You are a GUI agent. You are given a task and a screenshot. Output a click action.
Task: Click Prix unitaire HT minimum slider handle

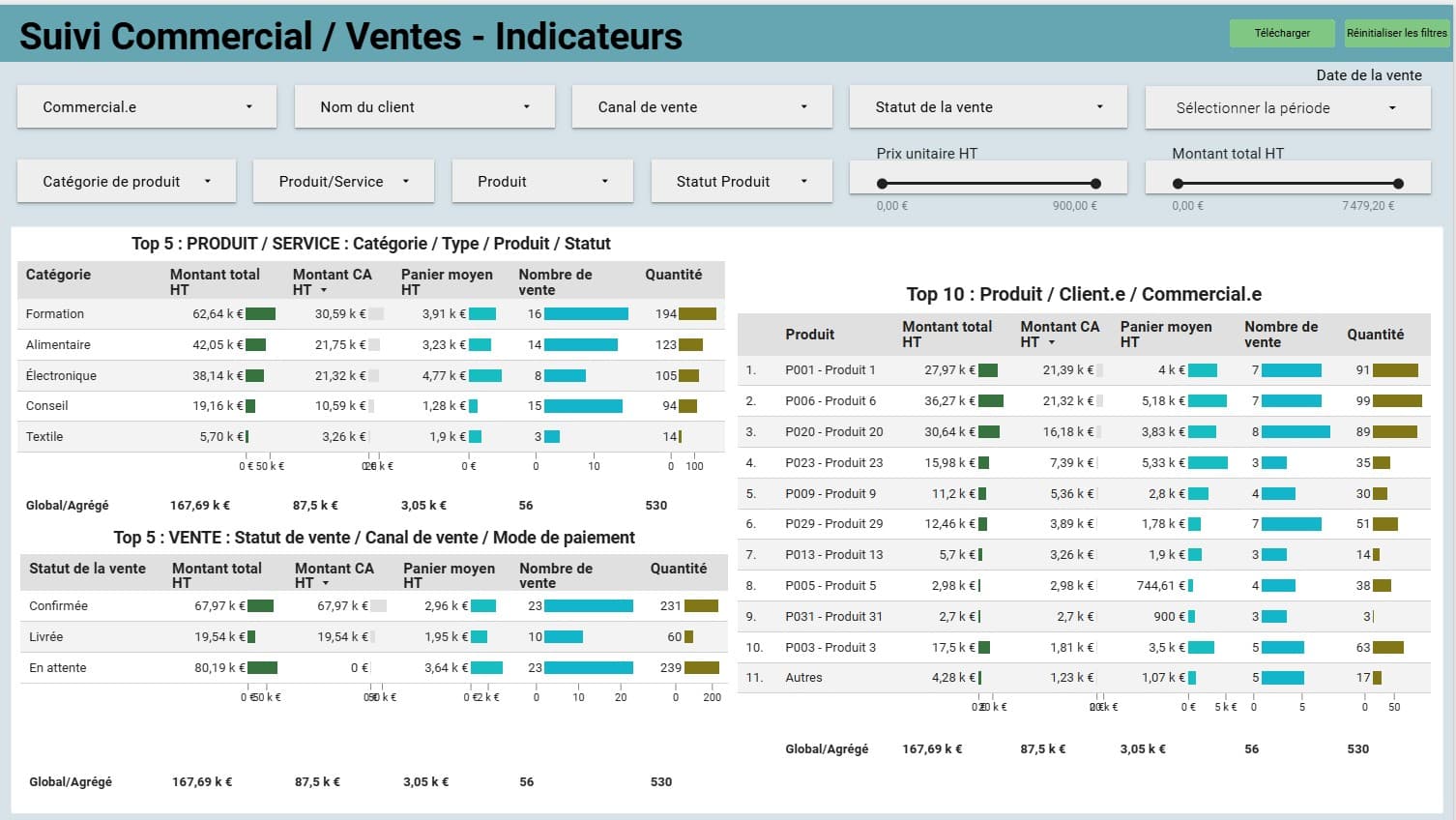pyautogui.click(x=882, y=184)
